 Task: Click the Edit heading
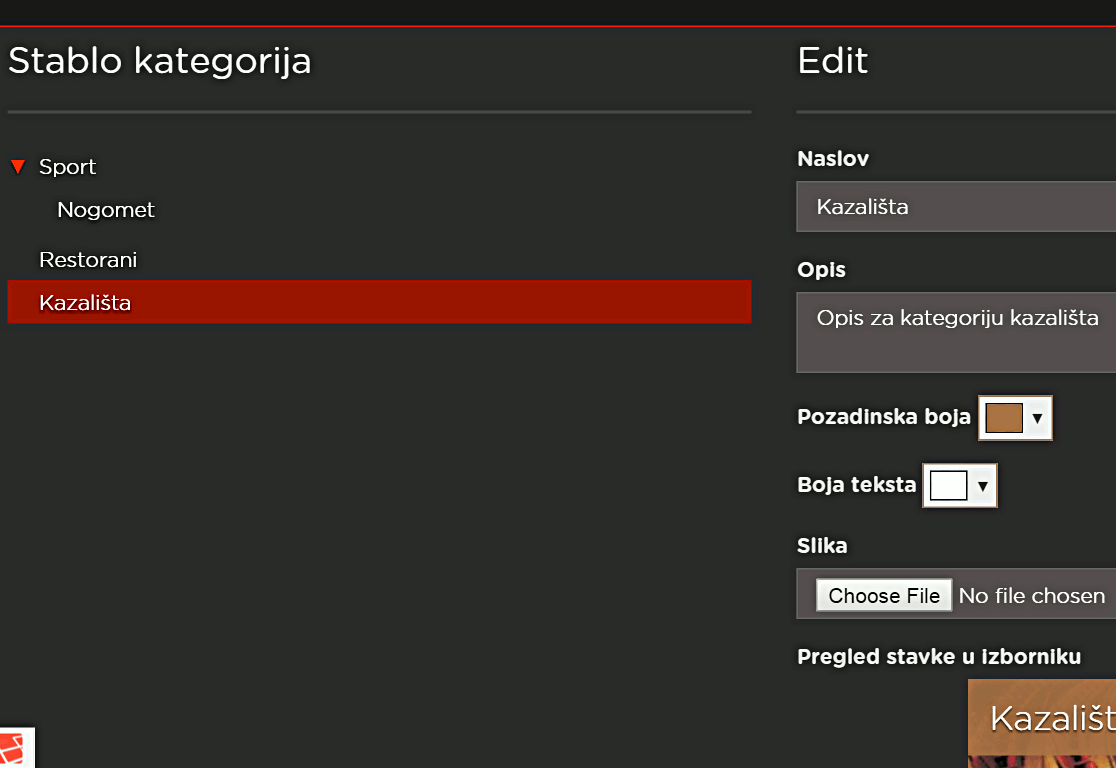click(x=833, y=61)
